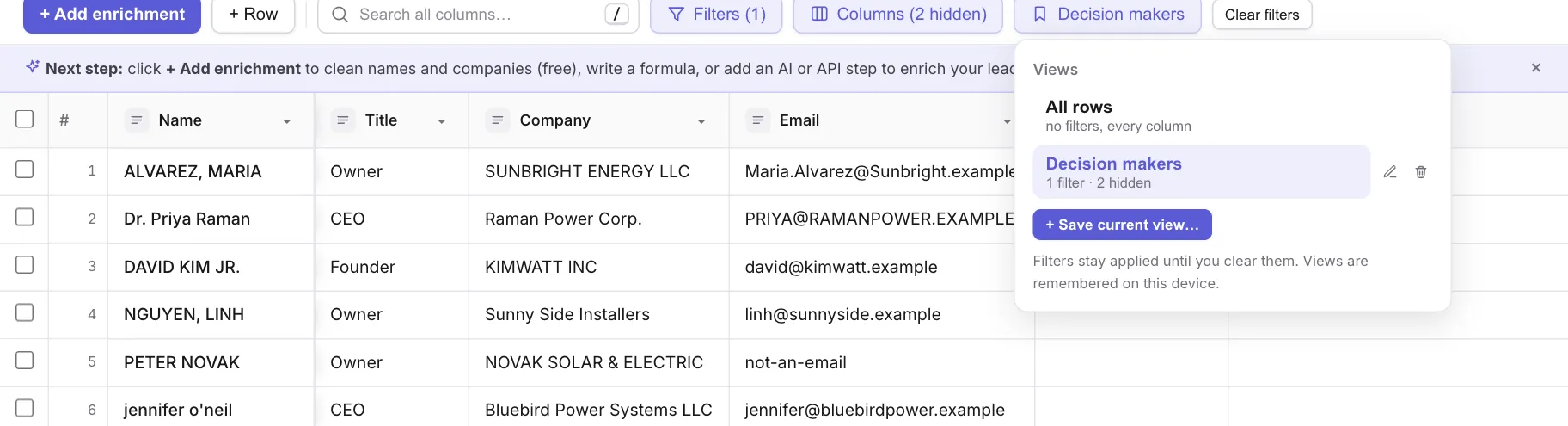Check the row 6 checkbox
The height and width of the screenshot is (426, 1568).
(x=25, y=408)
